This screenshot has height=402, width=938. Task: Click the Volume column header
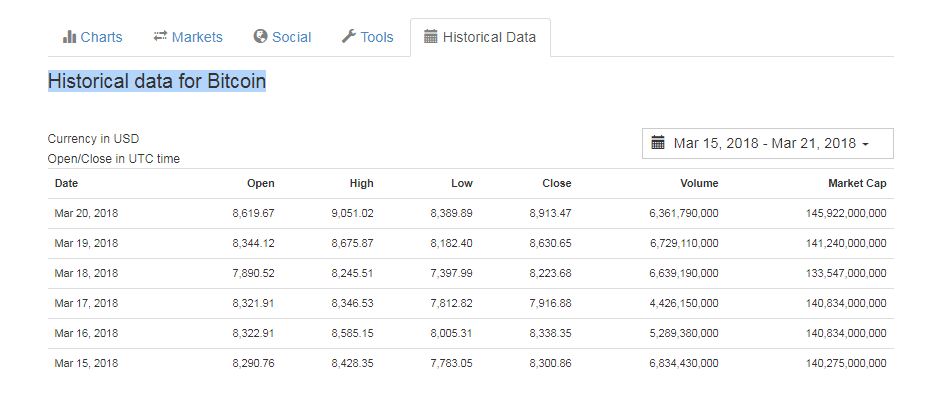pyautogui.click(x=699, y=183)
